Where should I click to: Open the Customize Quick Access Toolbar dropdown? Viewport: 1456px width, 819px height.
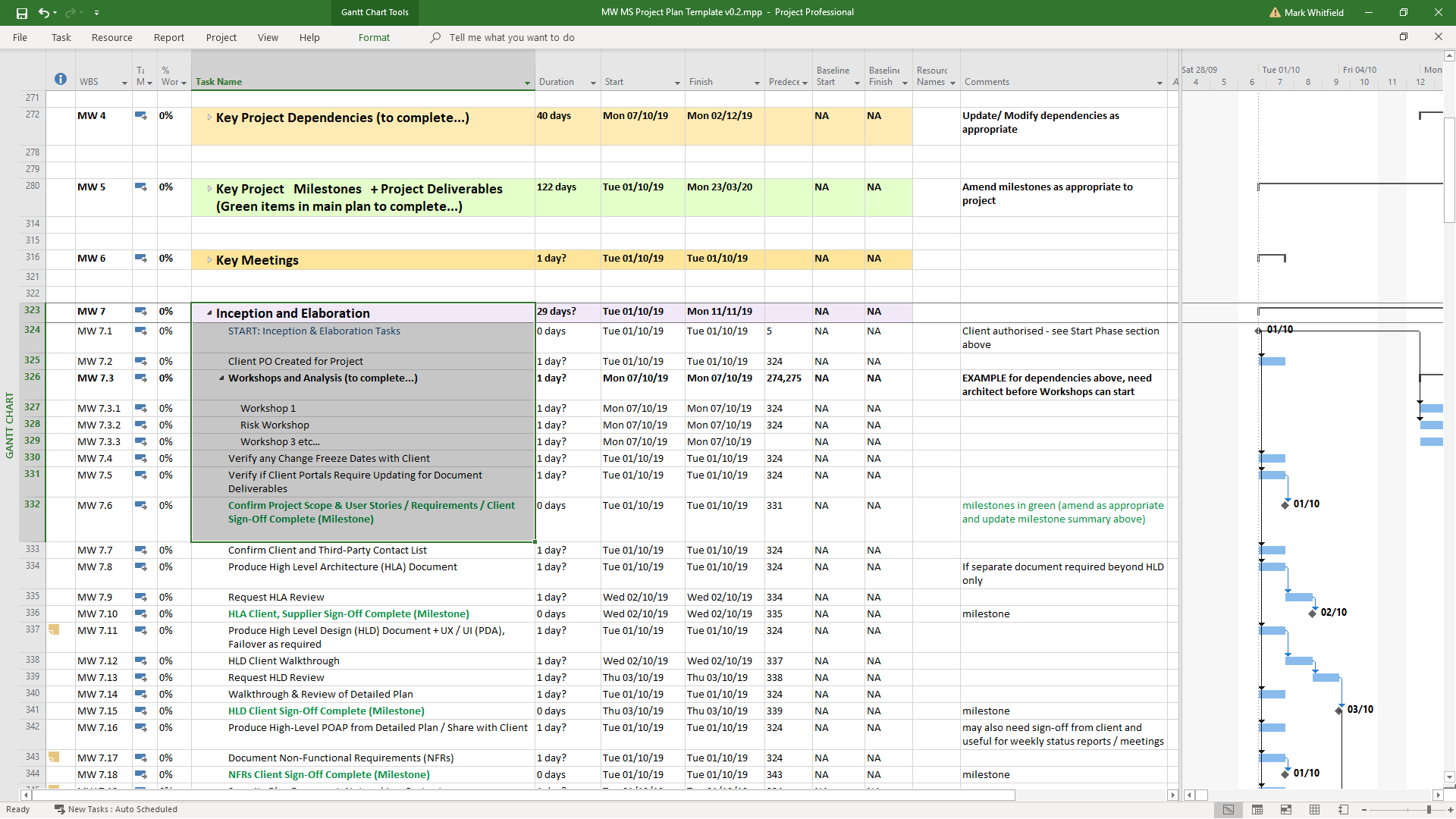tap(96, 13)
